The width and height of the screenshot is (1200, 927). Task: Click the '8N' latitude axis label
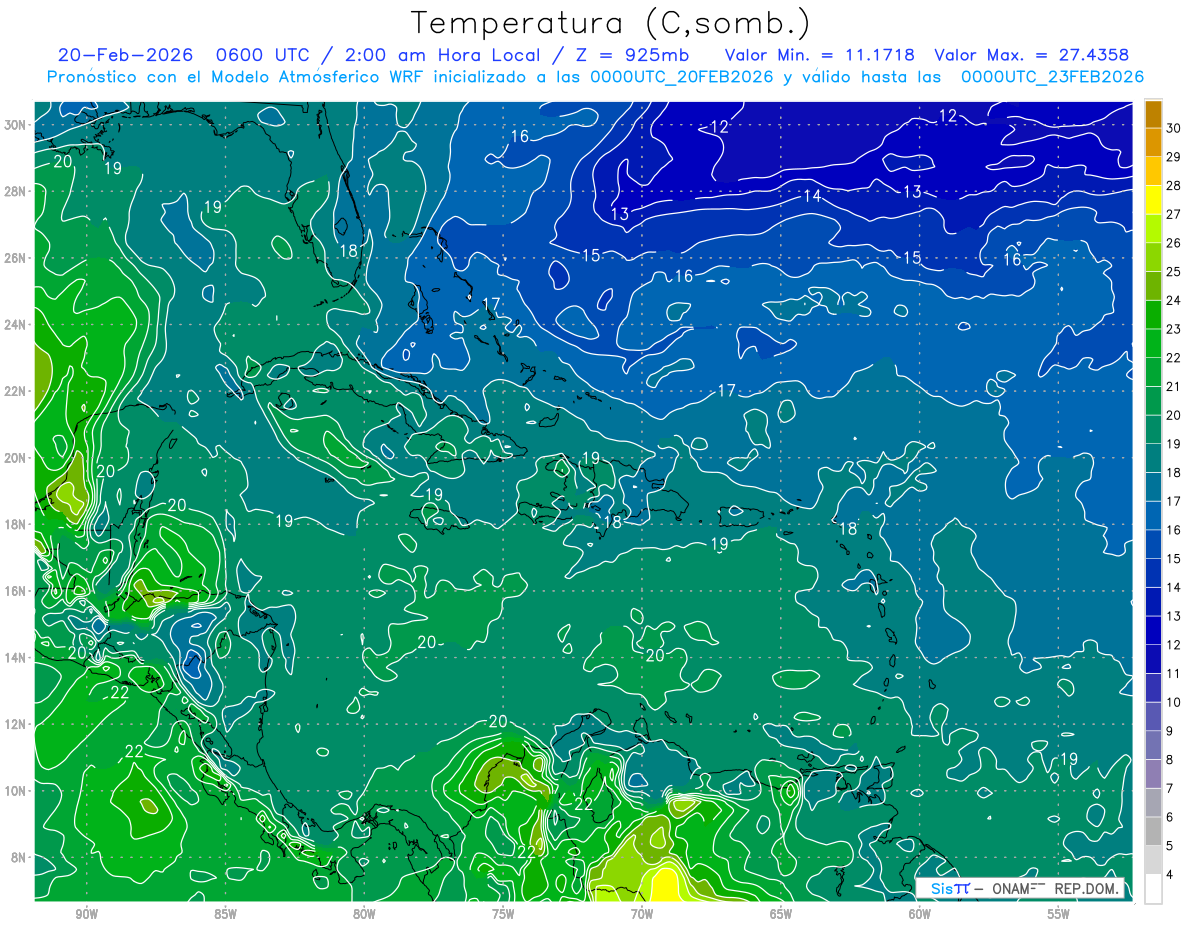click(20, 857)
